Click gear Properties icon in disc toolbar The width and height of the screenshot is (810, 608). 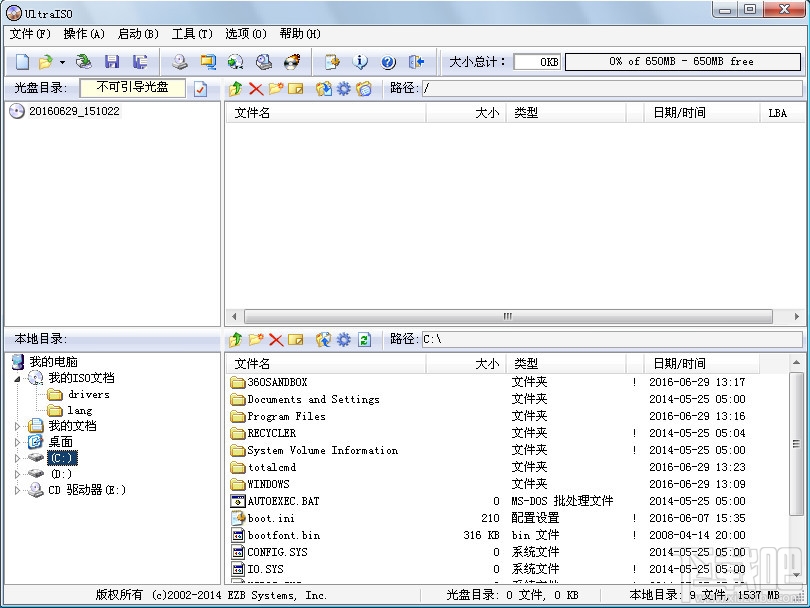tap(344, 88)
